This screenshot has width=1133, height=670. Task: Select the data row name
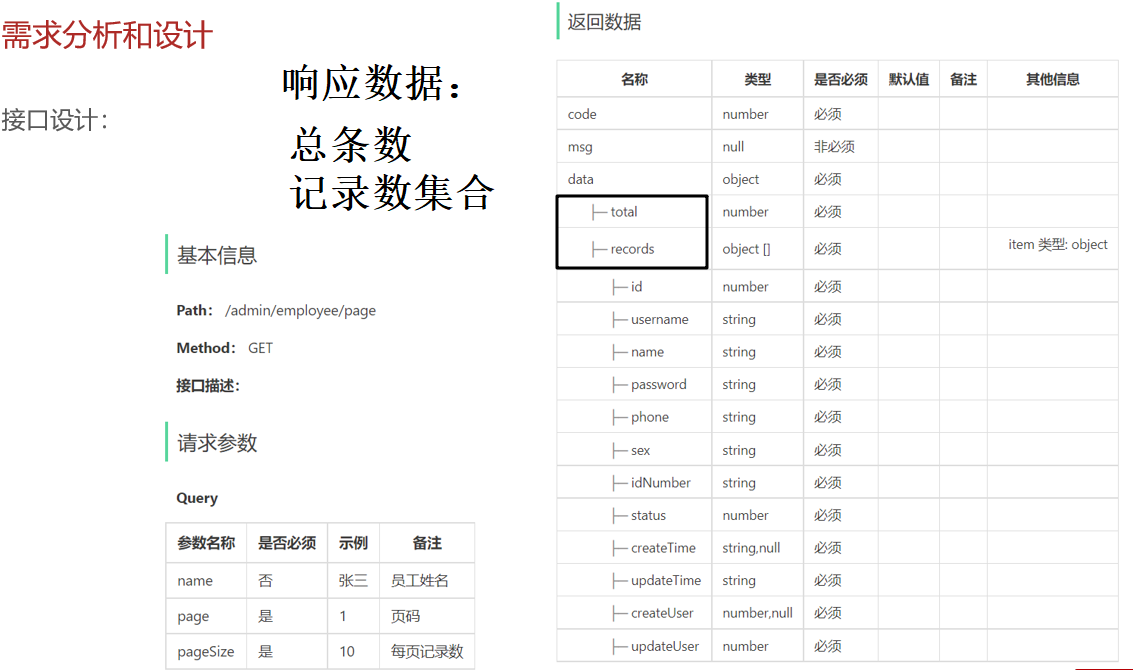[x=580, y=179]
